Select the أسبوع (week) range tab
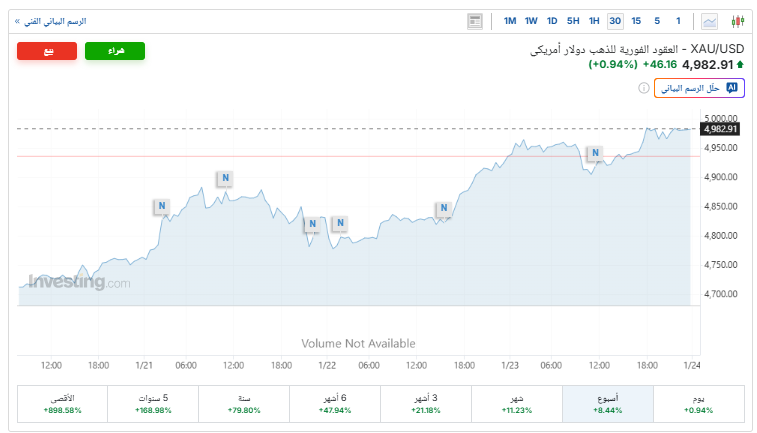Screen dimensions: 757x433 607,403
